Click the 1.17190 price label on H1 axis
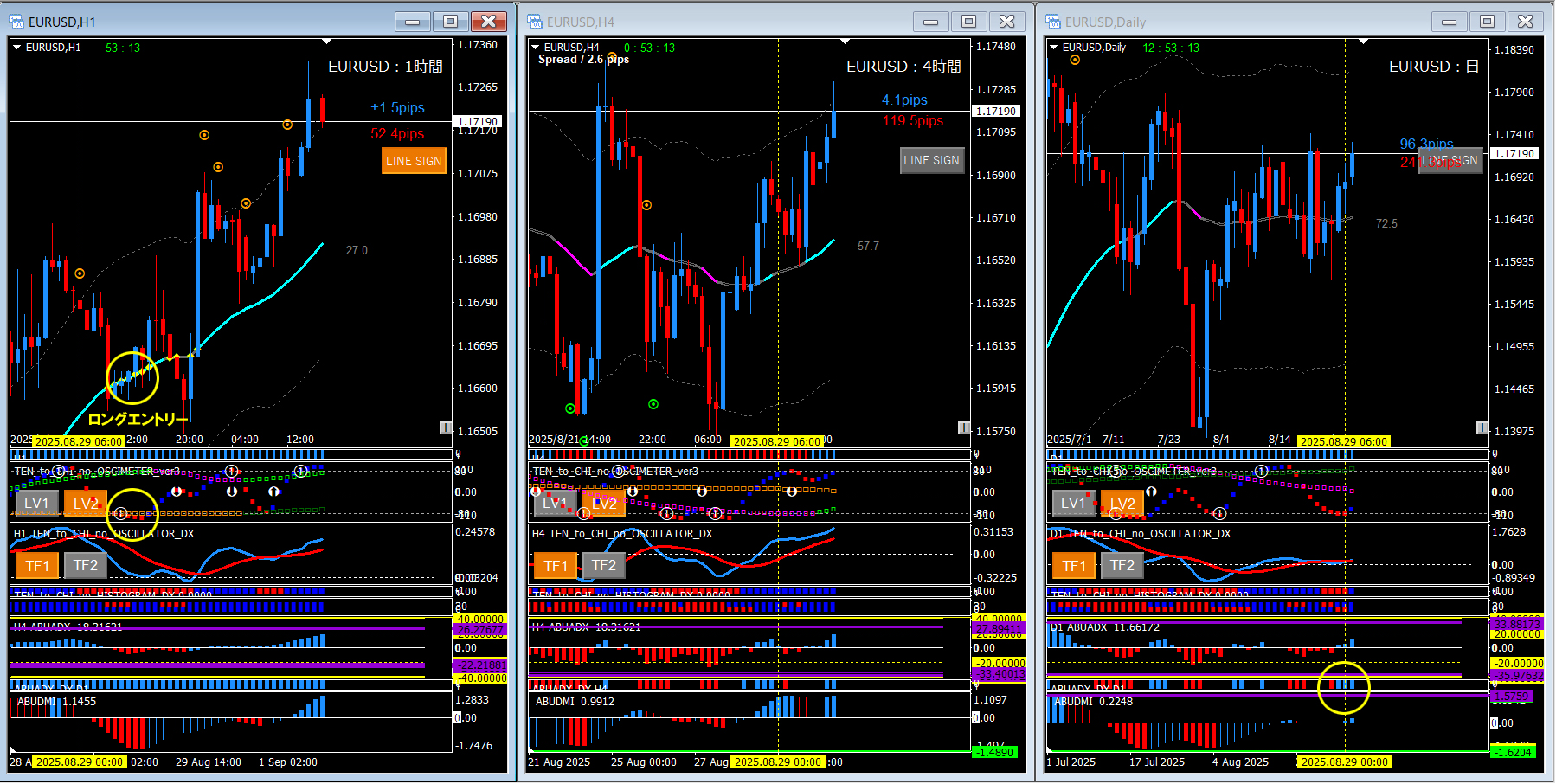This screenshot has height=784, width=1556. [478, 122]
